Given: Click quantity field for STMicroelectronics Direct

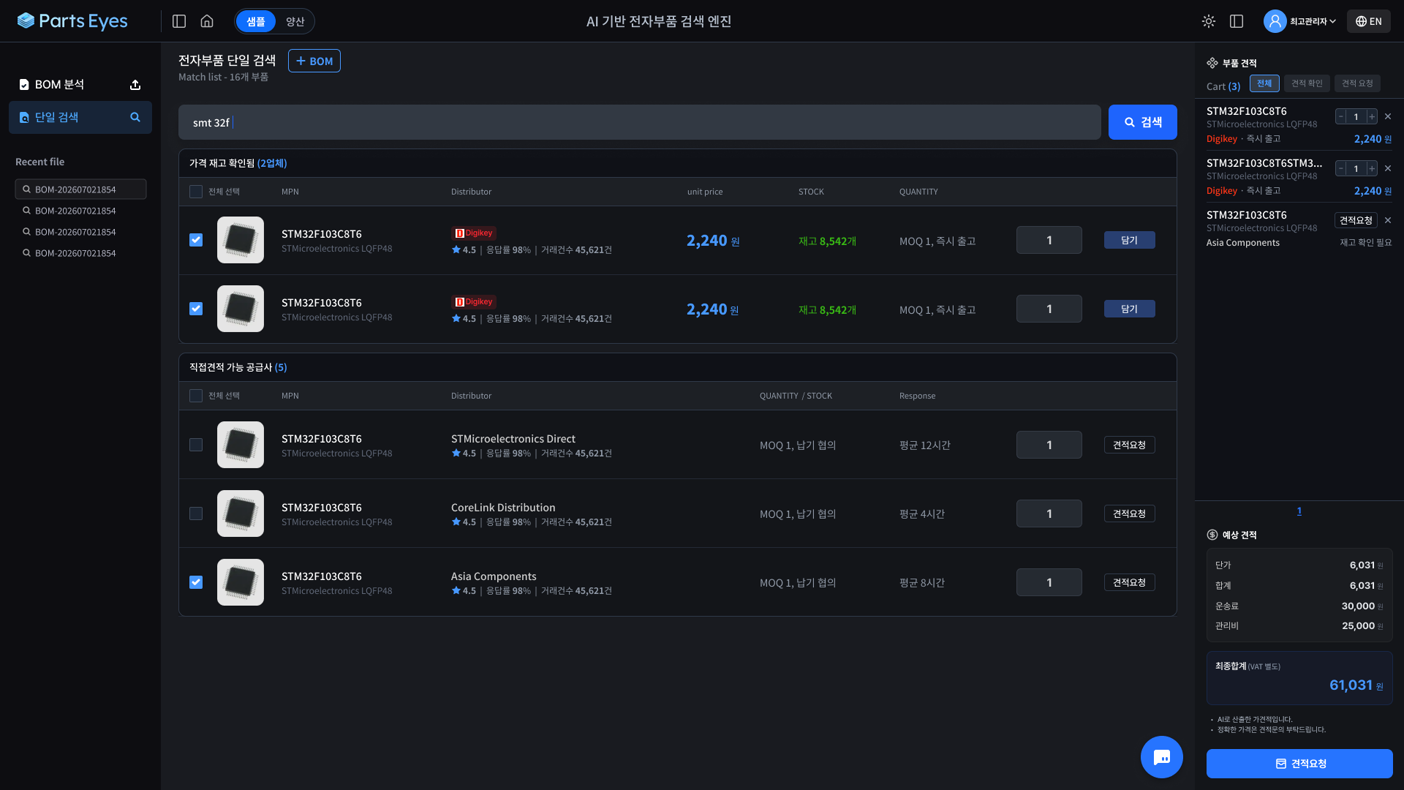Looking at the screenshot, I should click(1049, 445).
